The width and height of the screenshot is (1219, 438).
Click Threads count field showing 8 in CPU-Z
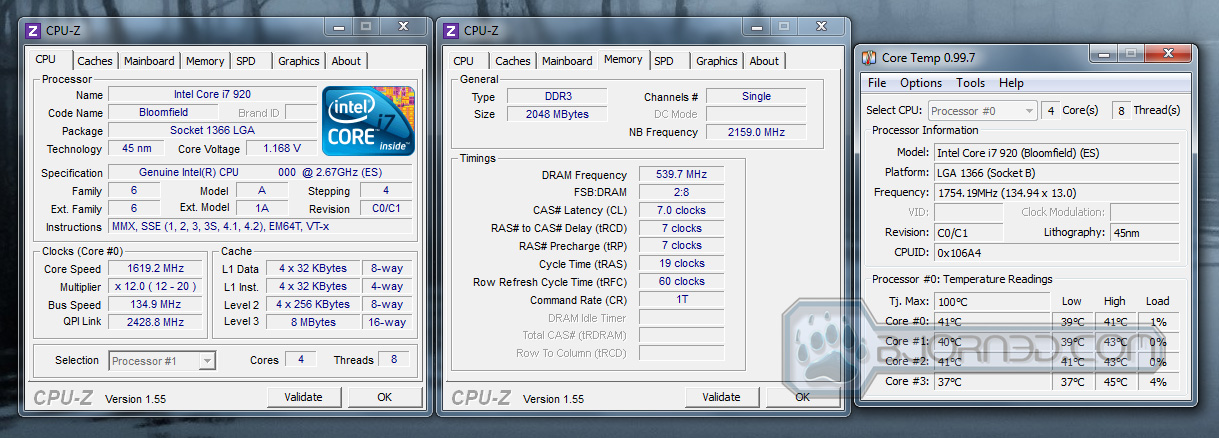(394, 360)
